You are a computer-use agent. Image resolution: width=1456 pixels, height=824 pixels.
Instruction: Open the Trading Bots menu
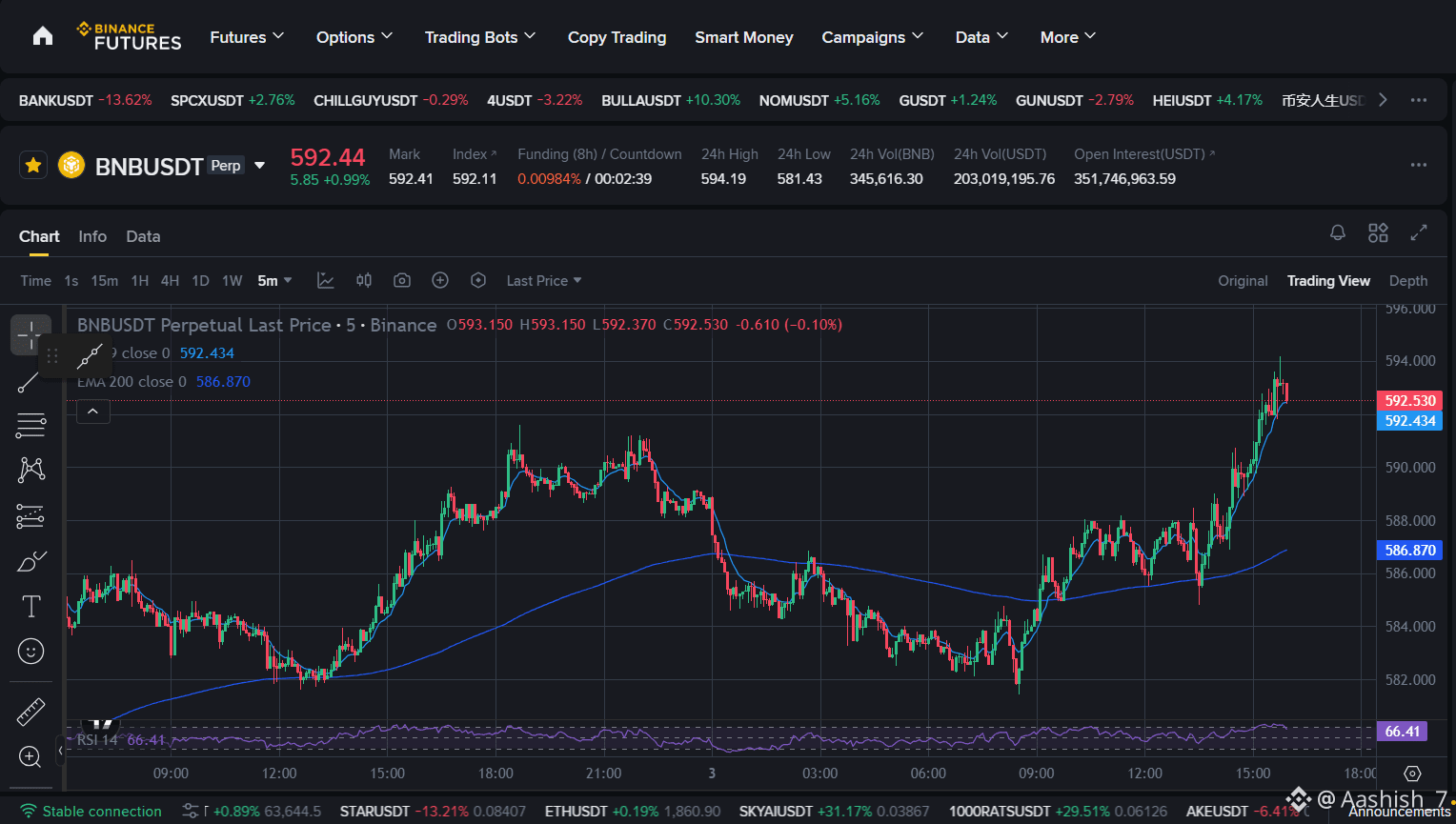(x=480, y=37)
